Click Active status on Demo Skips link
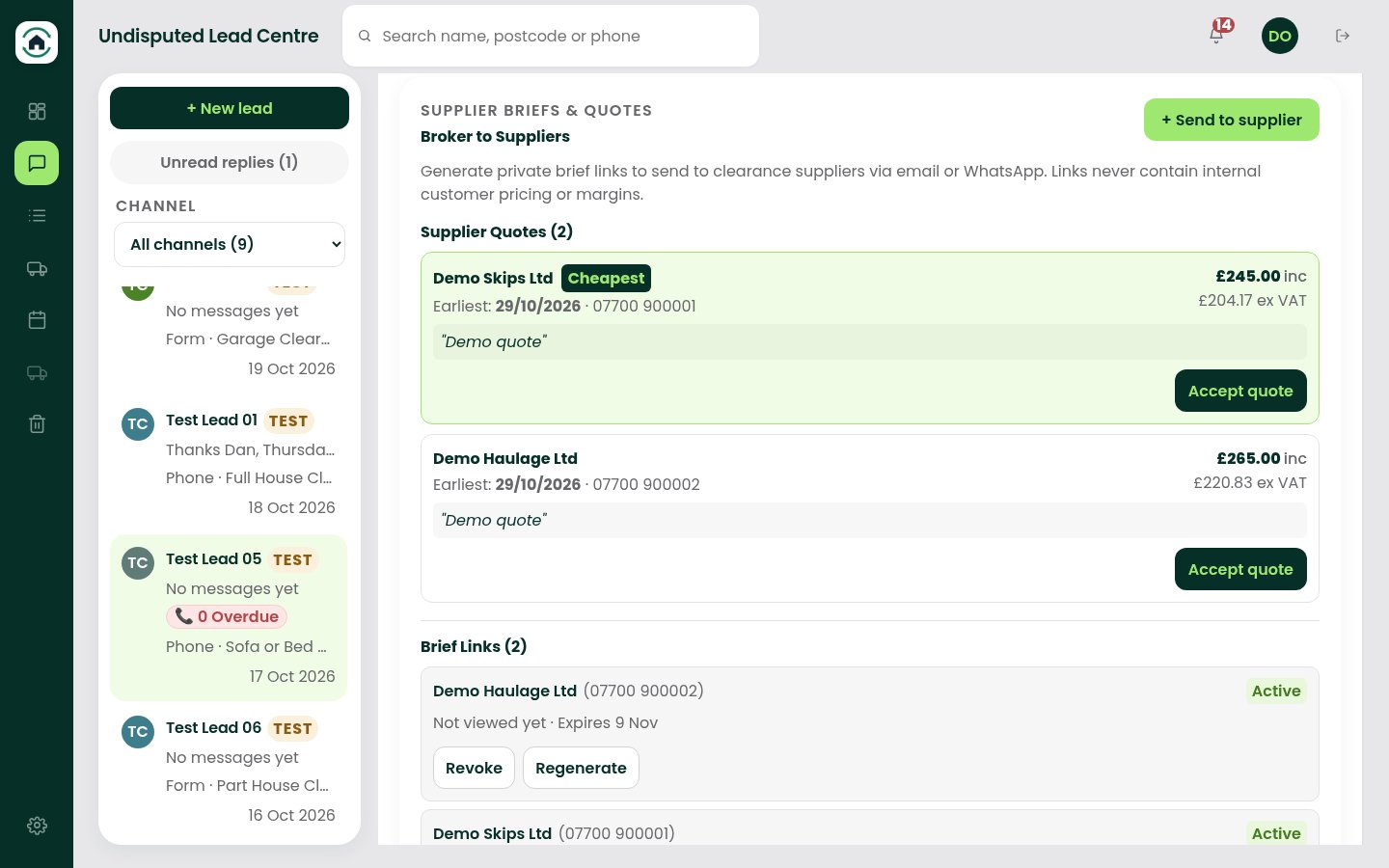Viewport: 1389px width, 868px height. [x=1276, y=833]
